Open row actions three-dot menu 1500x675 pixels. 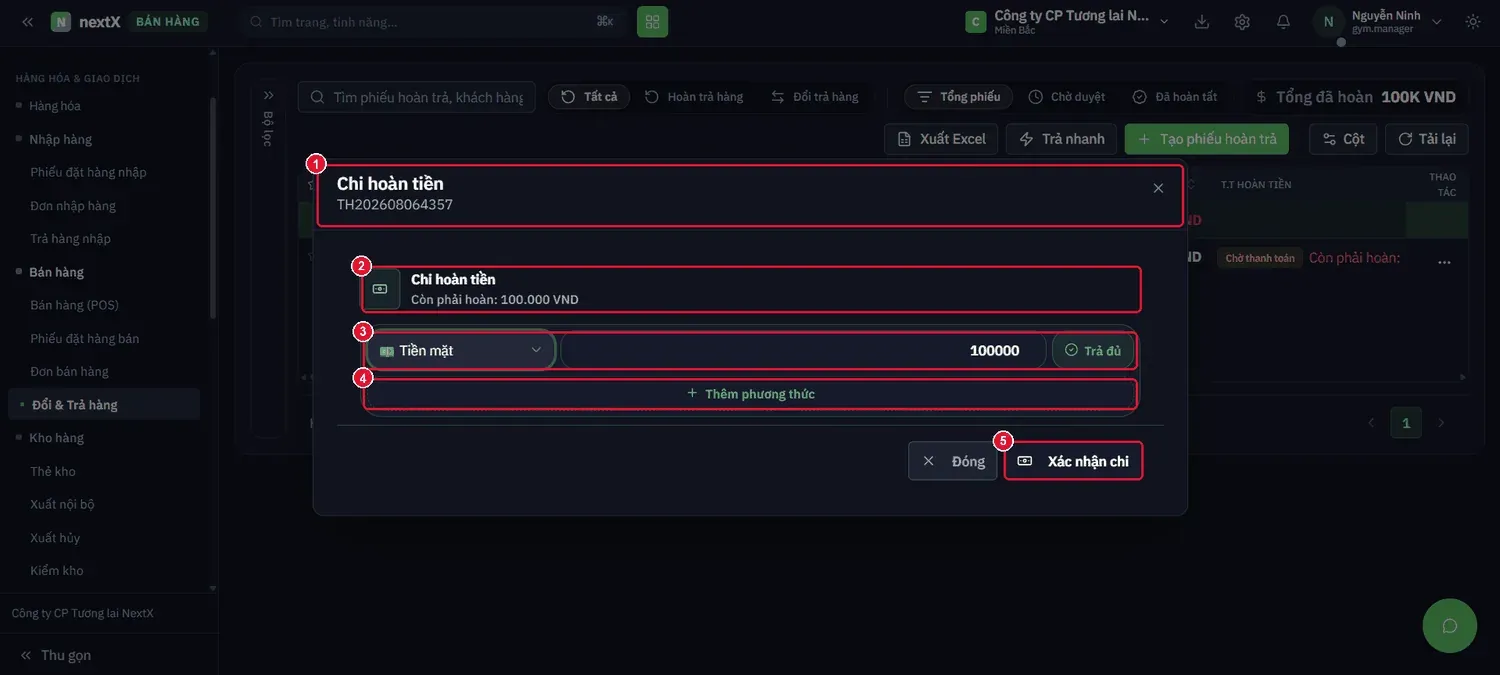pos(1443,262)
